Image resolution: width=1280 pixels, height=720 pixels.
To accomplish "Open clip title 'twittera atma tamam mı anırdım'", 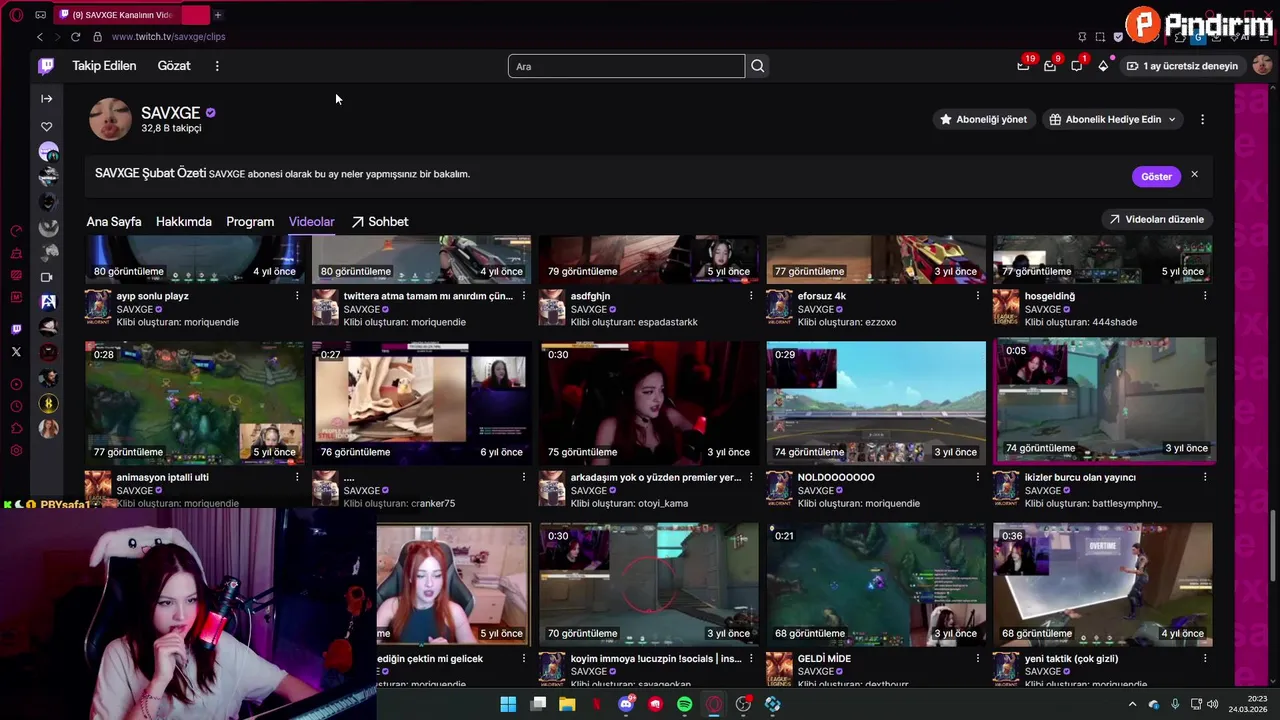I will coord(428,296).
